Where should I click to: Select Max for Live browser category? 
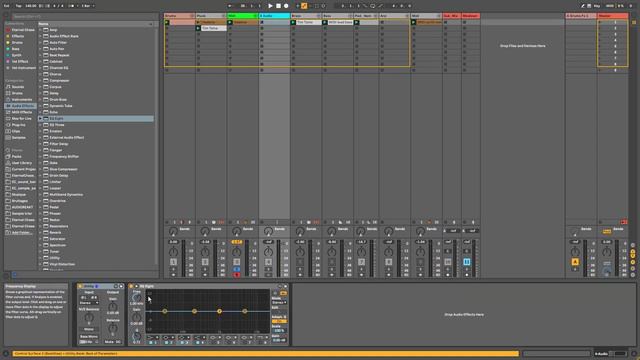[21, 118]
